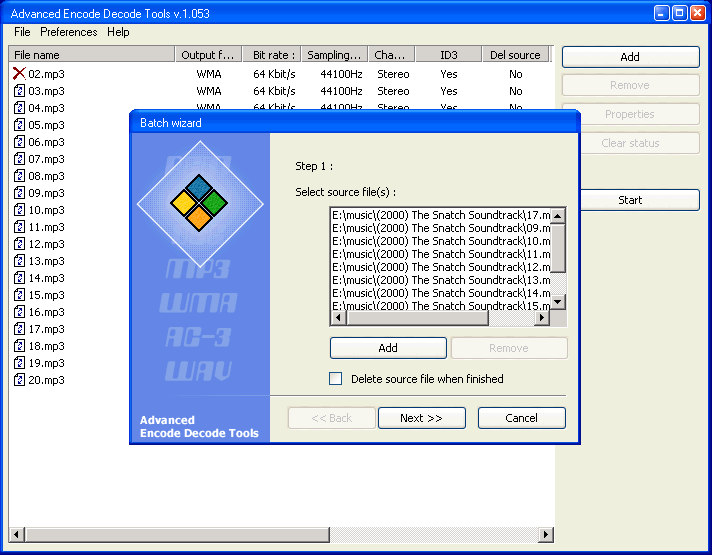Image resolution: width=712 pixels, height=555 pixels.
Task: Select source path ending in 17.m
Action: pyautogui.click(x=440, y=215)
